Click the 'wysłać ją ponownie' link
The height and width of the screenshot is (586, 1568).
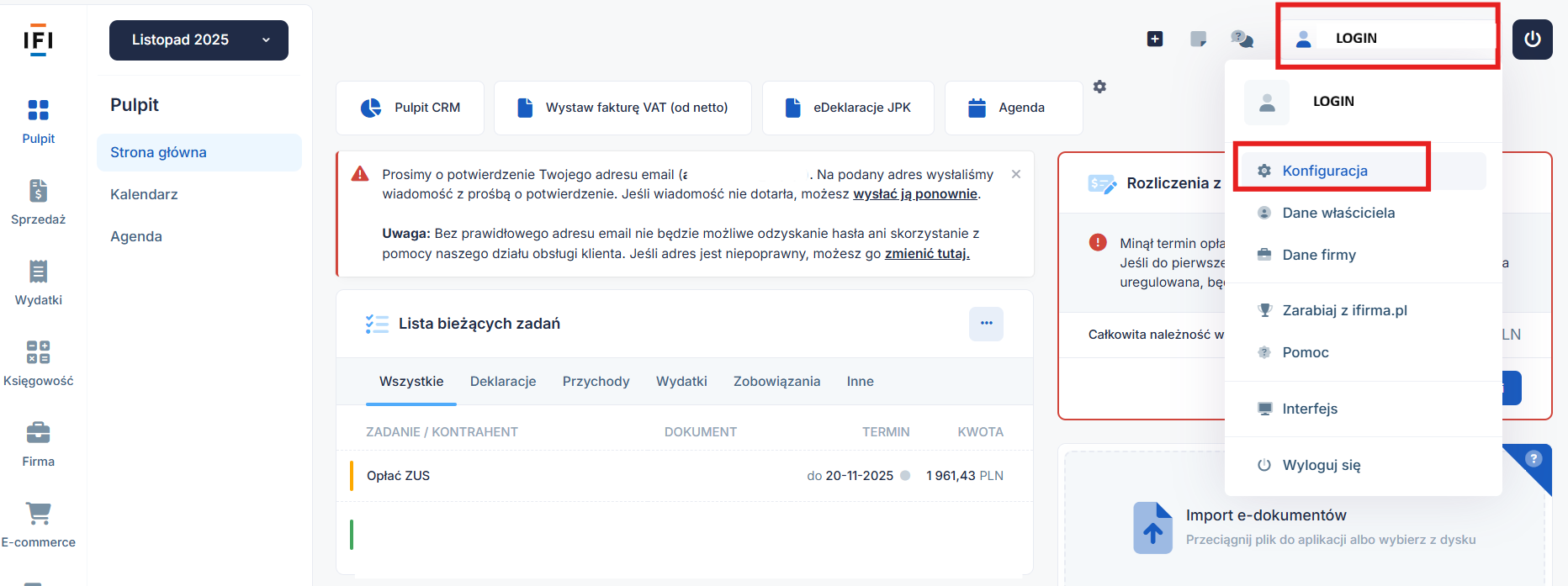click(915, 194)
